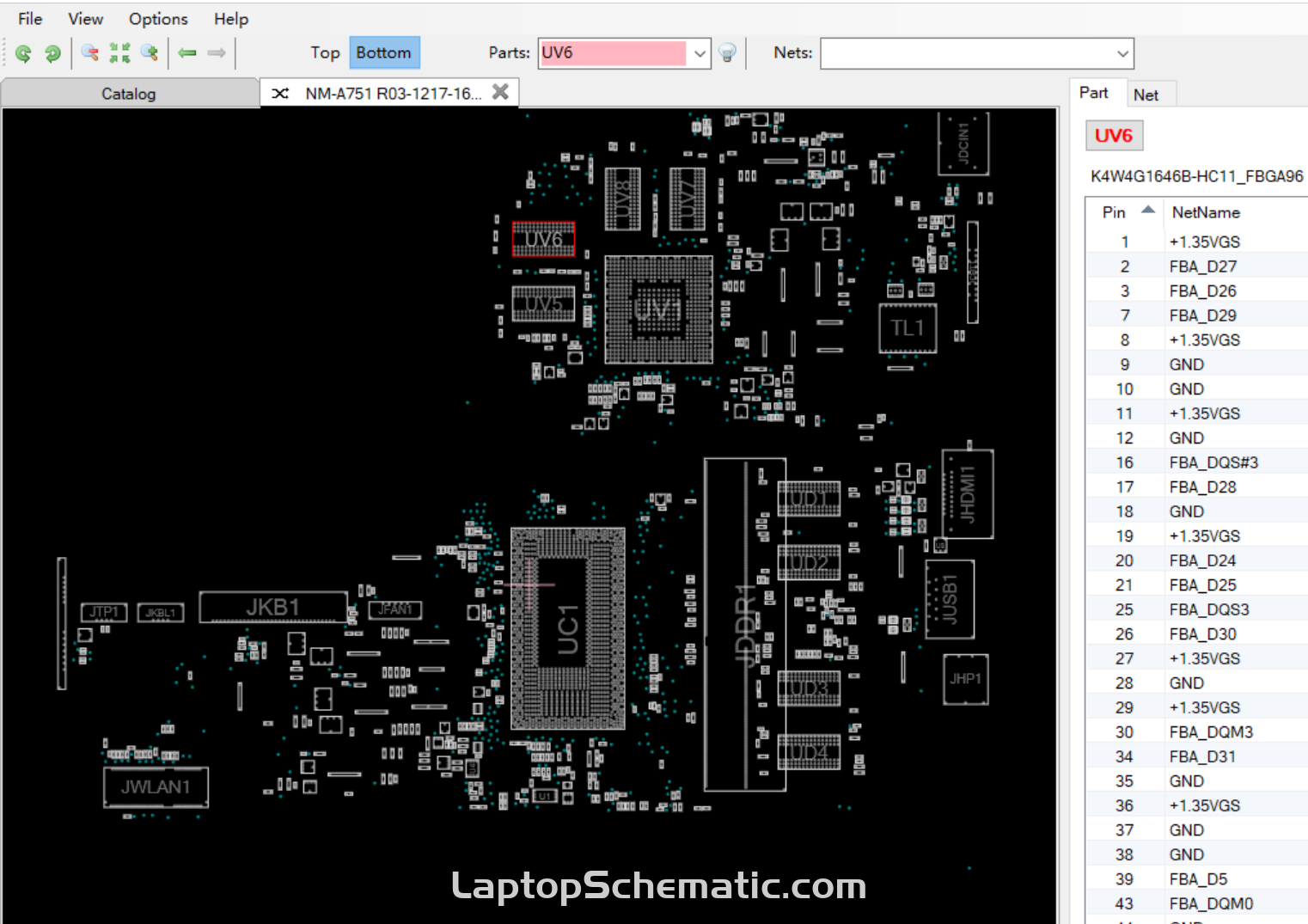1308x924 pixels.
Task: Select pin 20 net FBA_D24
Action: pos(1196,560)
